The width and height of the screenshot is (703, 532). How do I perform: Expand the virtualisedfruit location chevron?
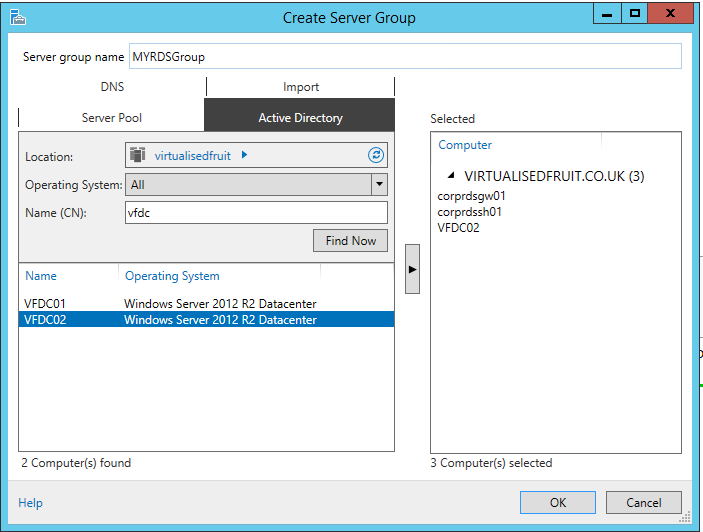point(245,155)
